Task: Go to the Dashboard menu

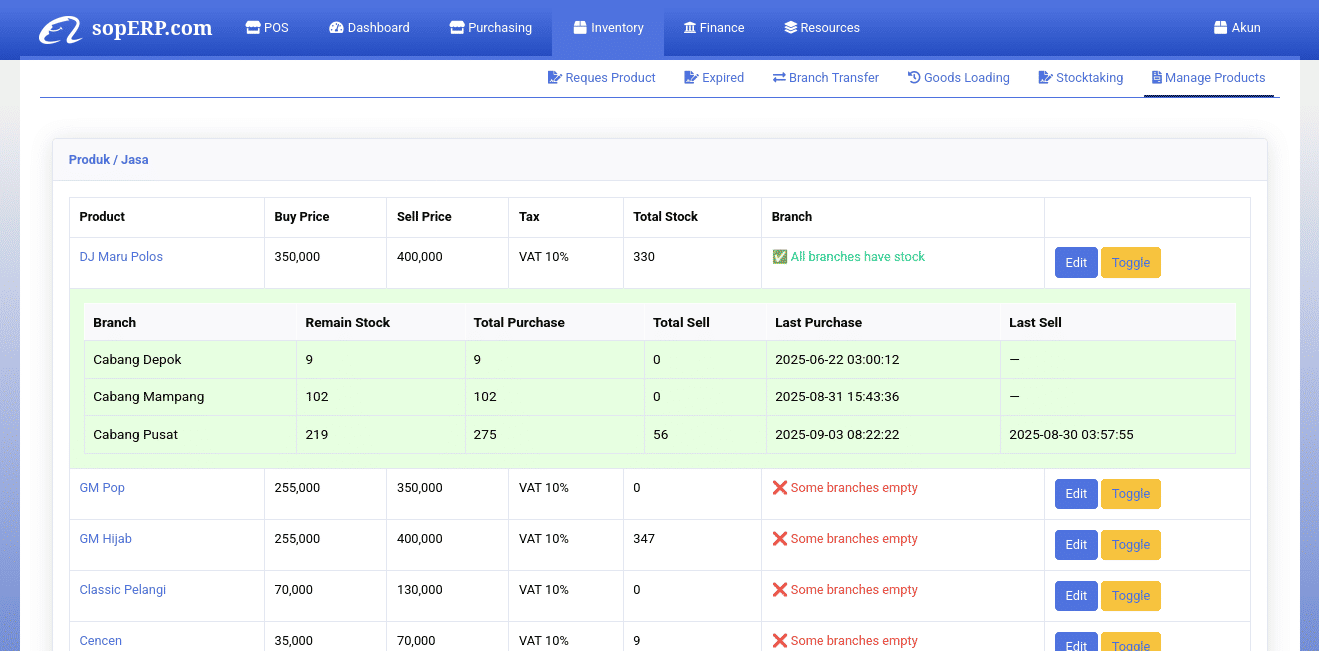Action: (x=369, y=28)
